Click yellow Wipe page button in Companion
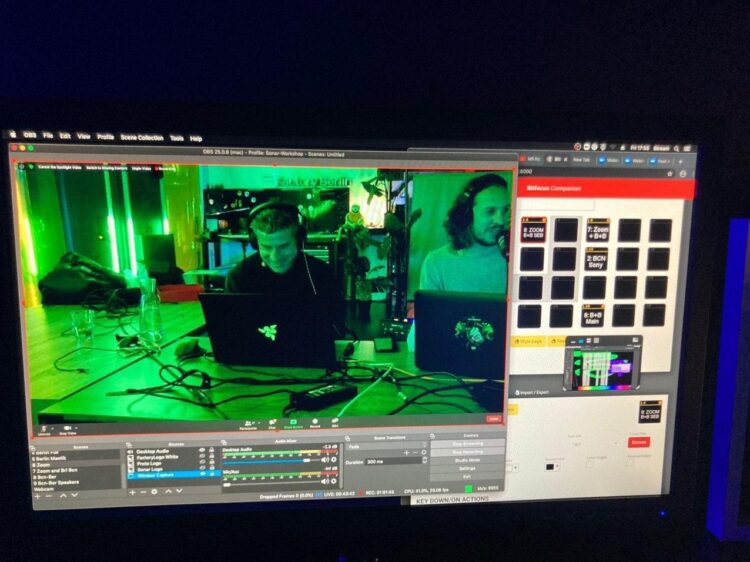 coord(528,342)
